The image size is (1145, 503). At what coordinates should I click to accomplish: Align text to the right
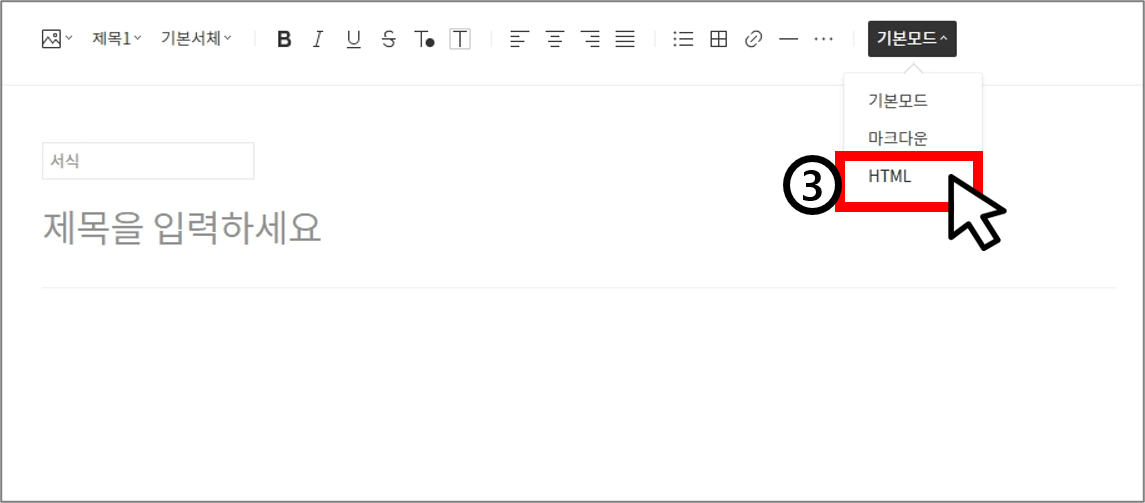590,39
